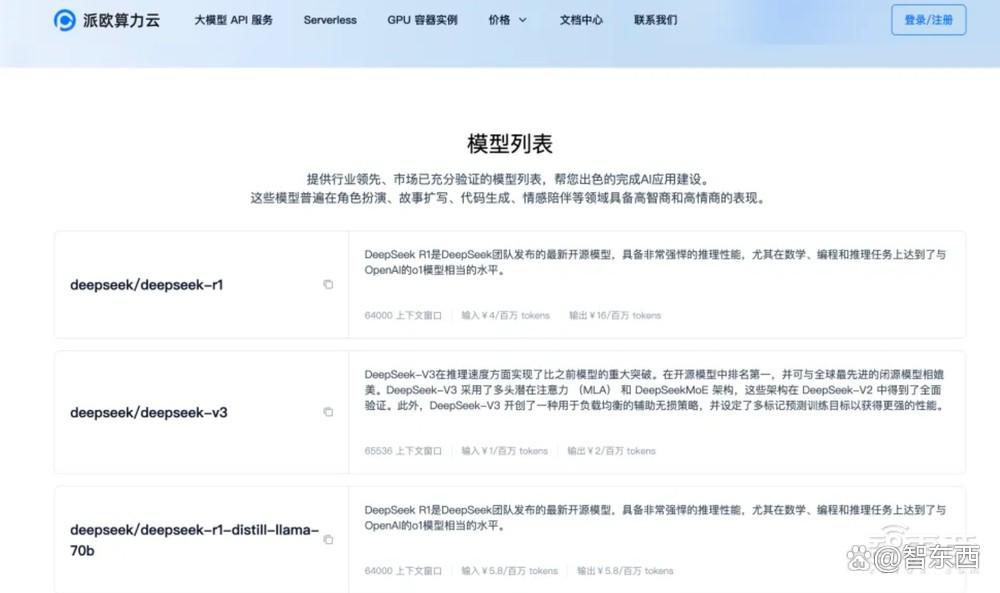Viewport: 1000px width, 593px height.
Task: Click the '提供行业领先' subtitle line
Action: [509, 179]
